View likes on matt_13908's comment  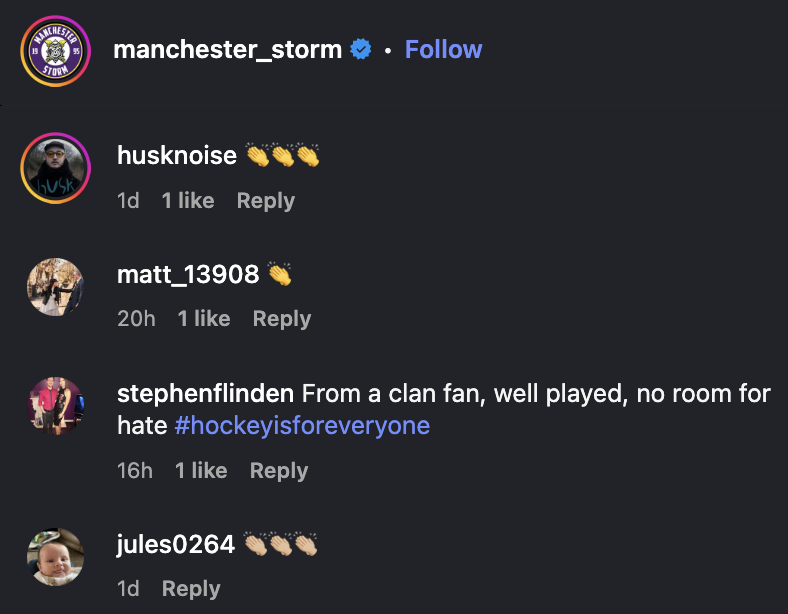[x=204, y=319]
